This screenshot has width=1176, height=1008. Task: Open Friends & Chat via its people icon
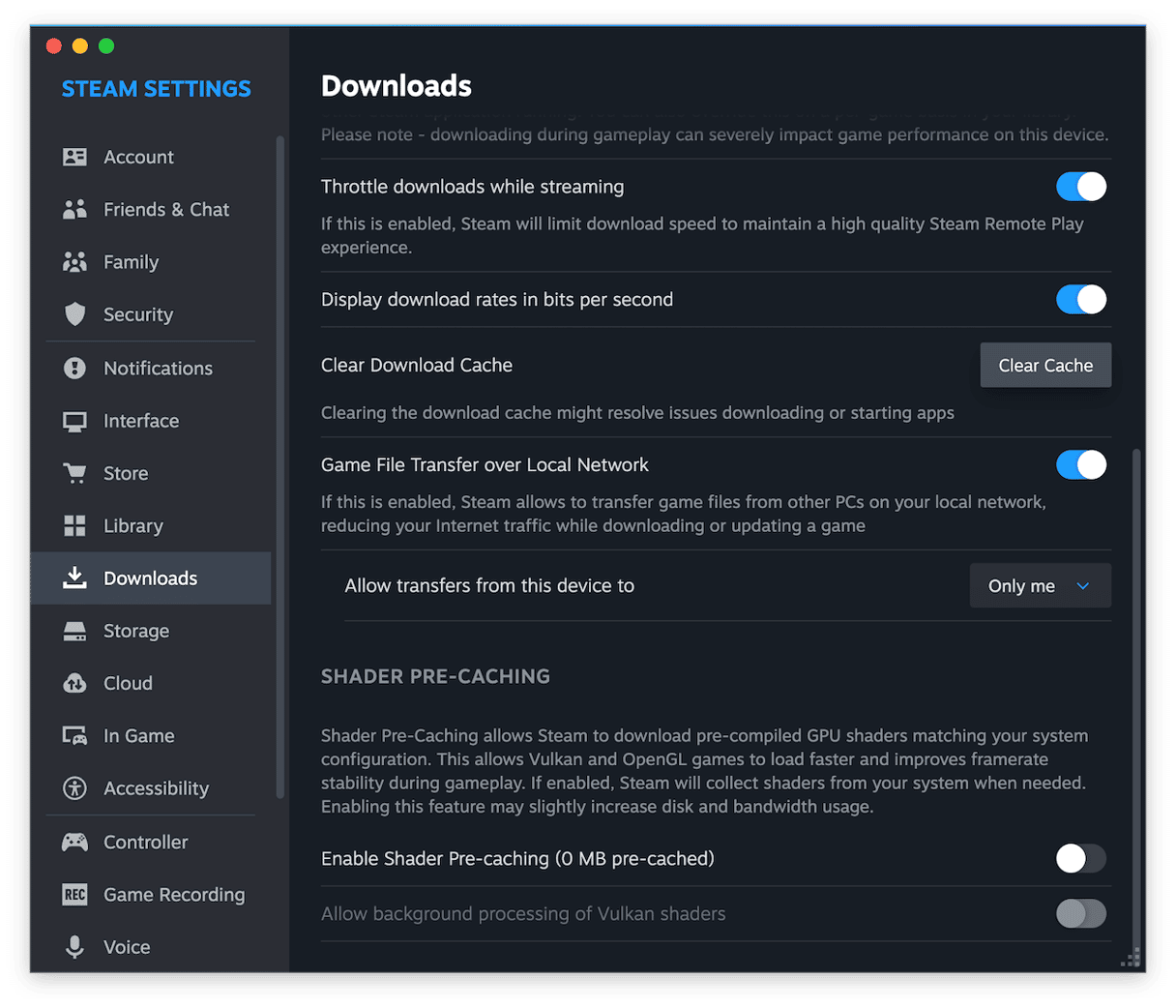(74, 210)
